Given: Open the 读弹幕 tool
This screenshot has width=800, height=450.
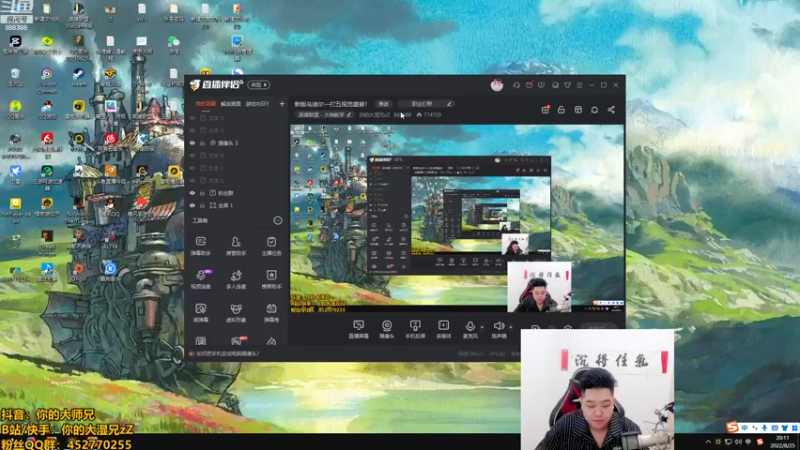Looking at the screenshot, I should coord(201,312).
